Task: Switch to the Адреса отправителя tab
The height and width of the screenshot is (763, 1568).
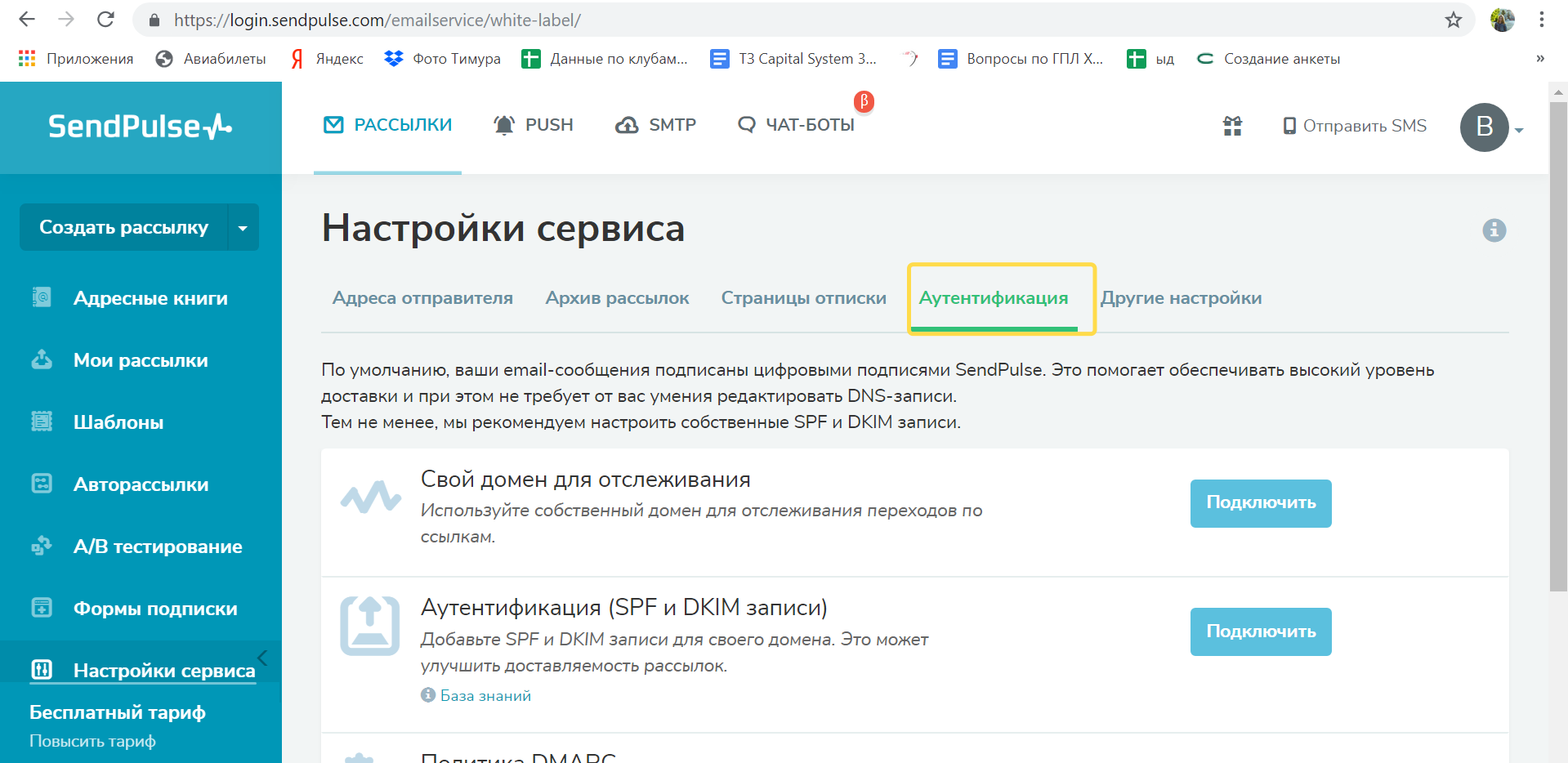Action: coord(422,298)
